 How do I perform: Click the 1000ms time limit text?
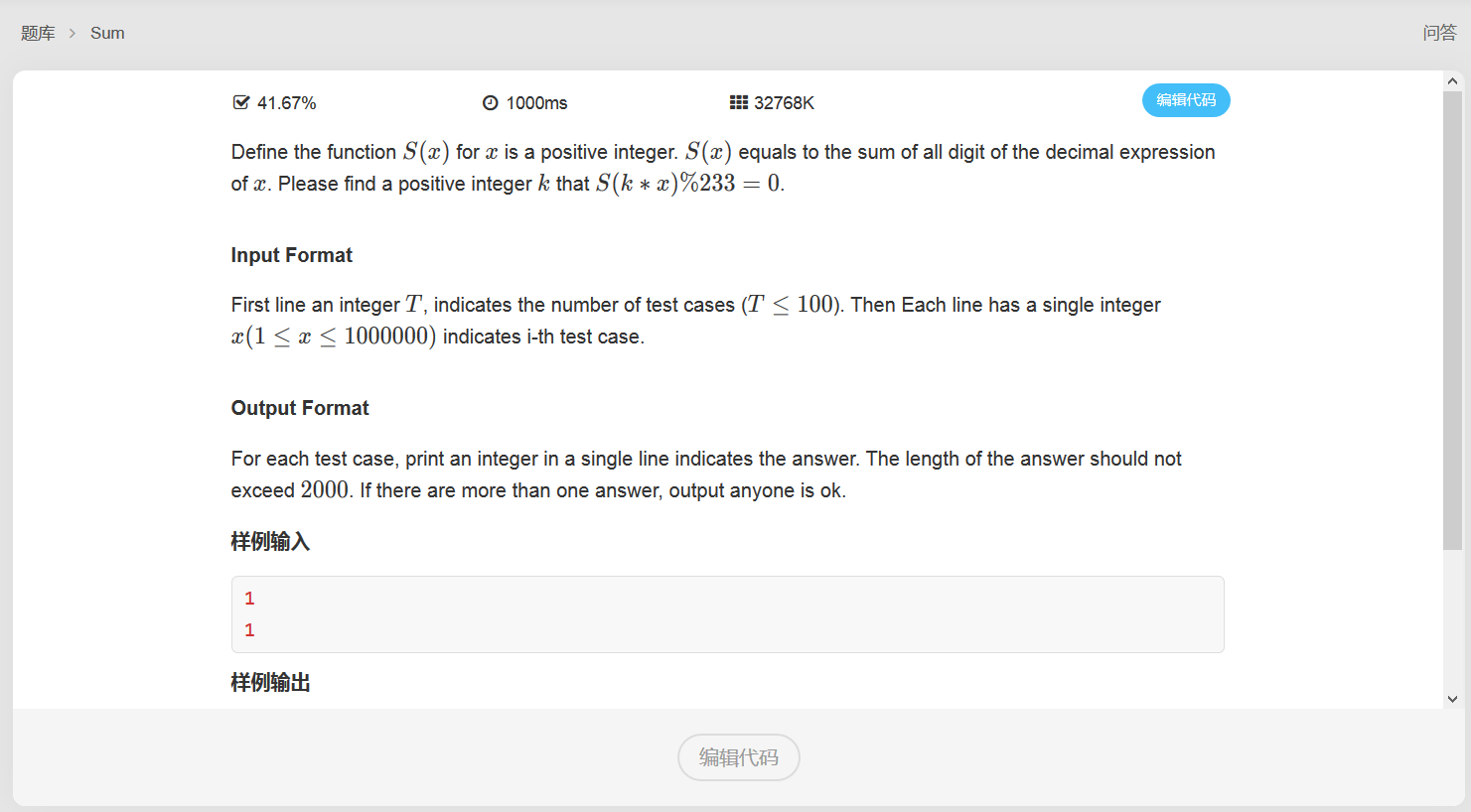coord(536,103)
